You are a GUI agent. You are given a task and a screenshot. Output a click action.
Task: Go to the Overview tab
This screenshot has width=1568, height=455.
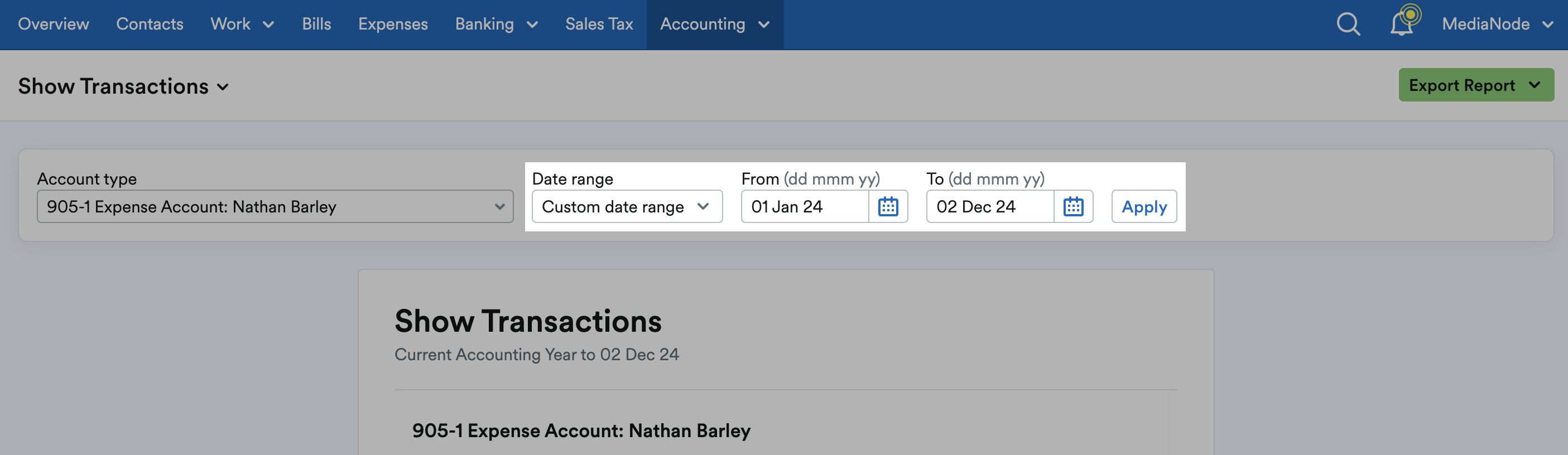pyautogui.click(x=54, y=25)
